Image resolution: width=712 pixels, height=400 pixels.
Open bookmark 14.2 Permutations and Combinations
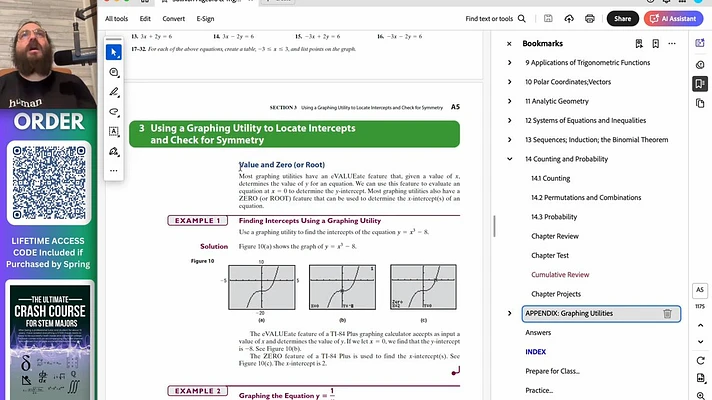coord(586,198)
